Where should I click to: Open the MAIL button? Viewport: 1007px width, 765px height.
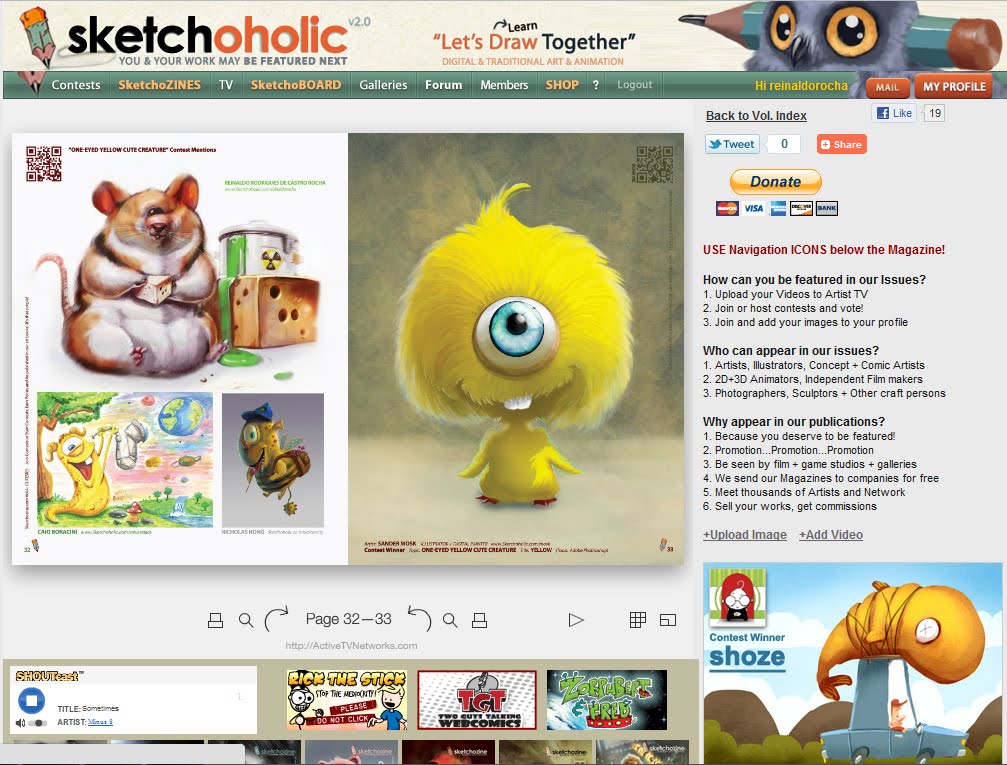point(888,87)
